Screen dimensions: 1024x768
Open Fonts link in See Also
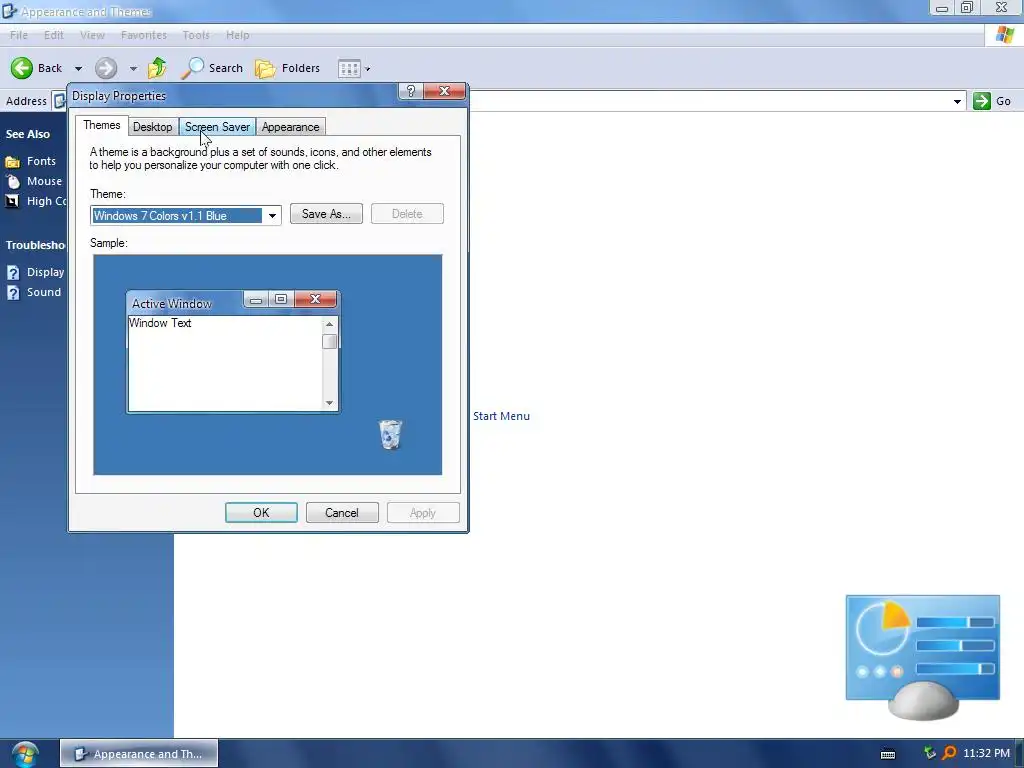point(41,161)
